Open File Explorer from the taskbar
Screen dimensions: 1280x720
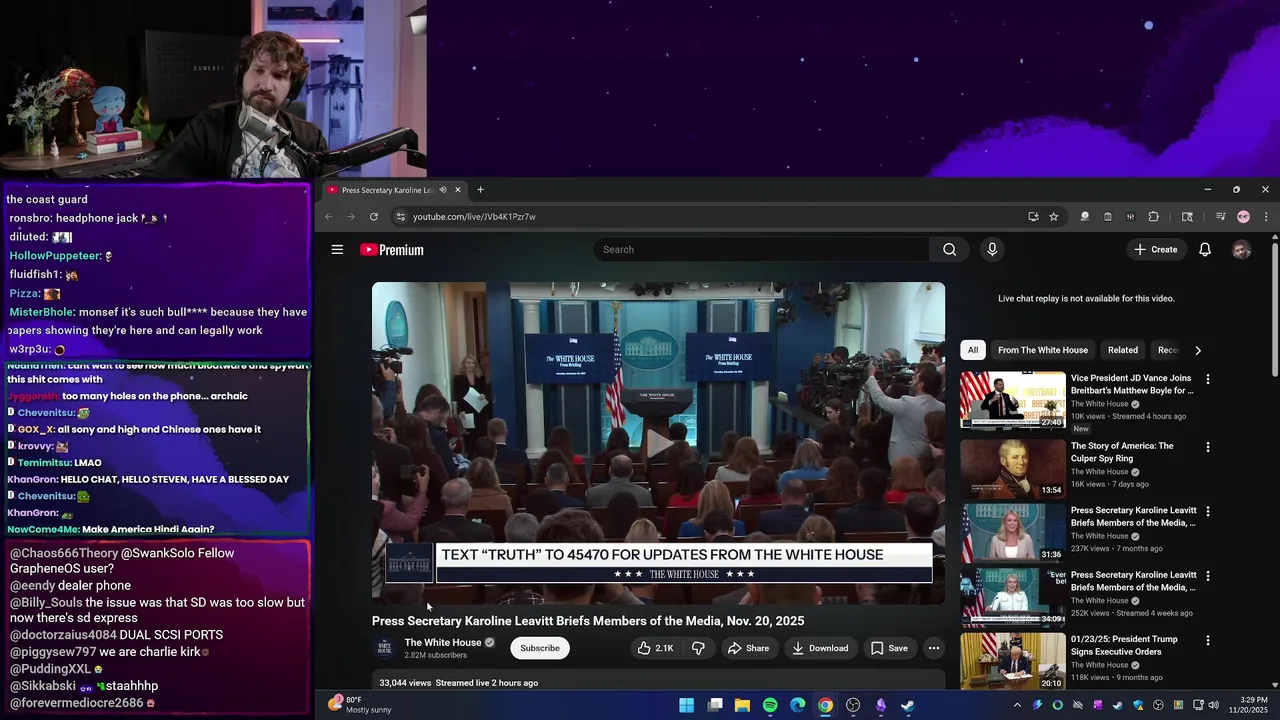(x=742, y=705)
